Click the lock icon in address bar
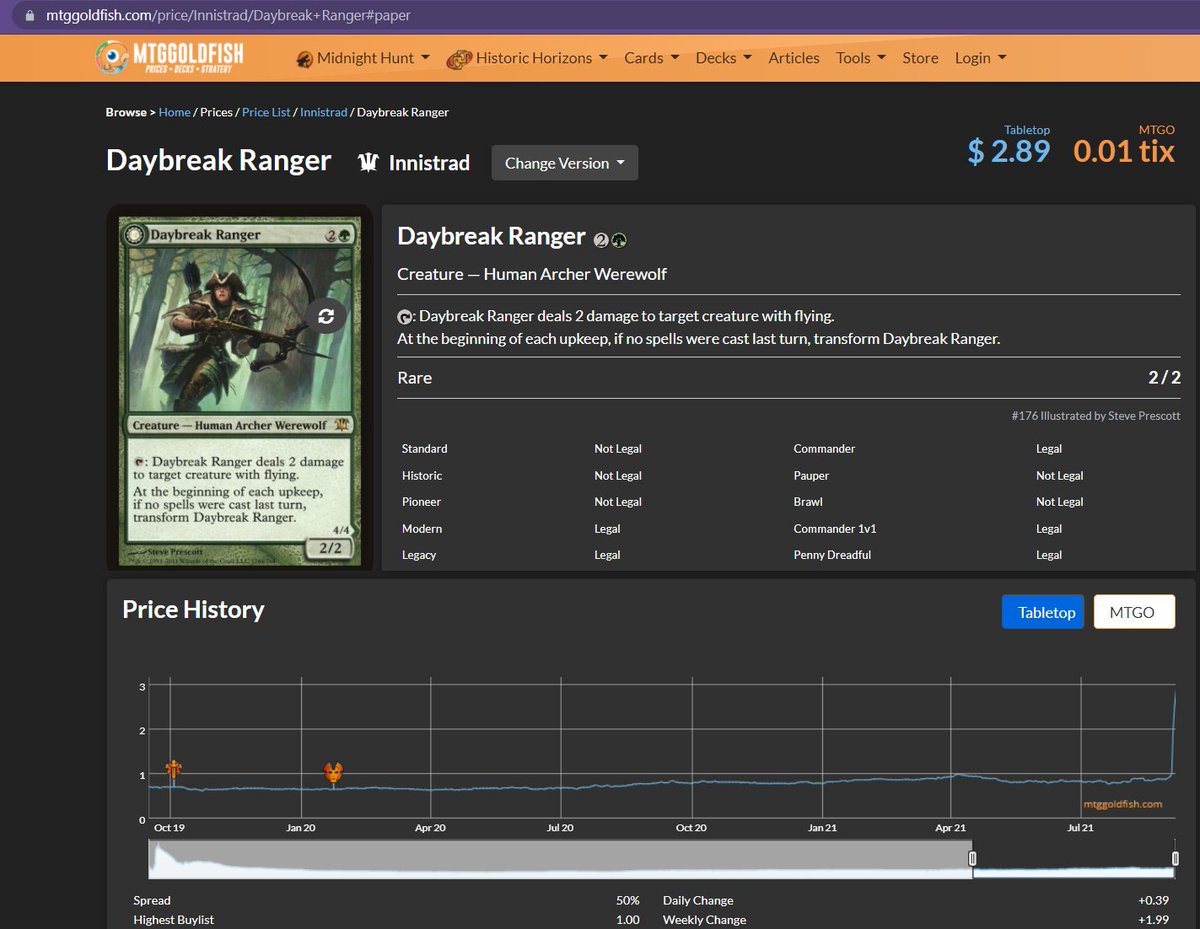 pyautogui.click(x=28, y=16)
